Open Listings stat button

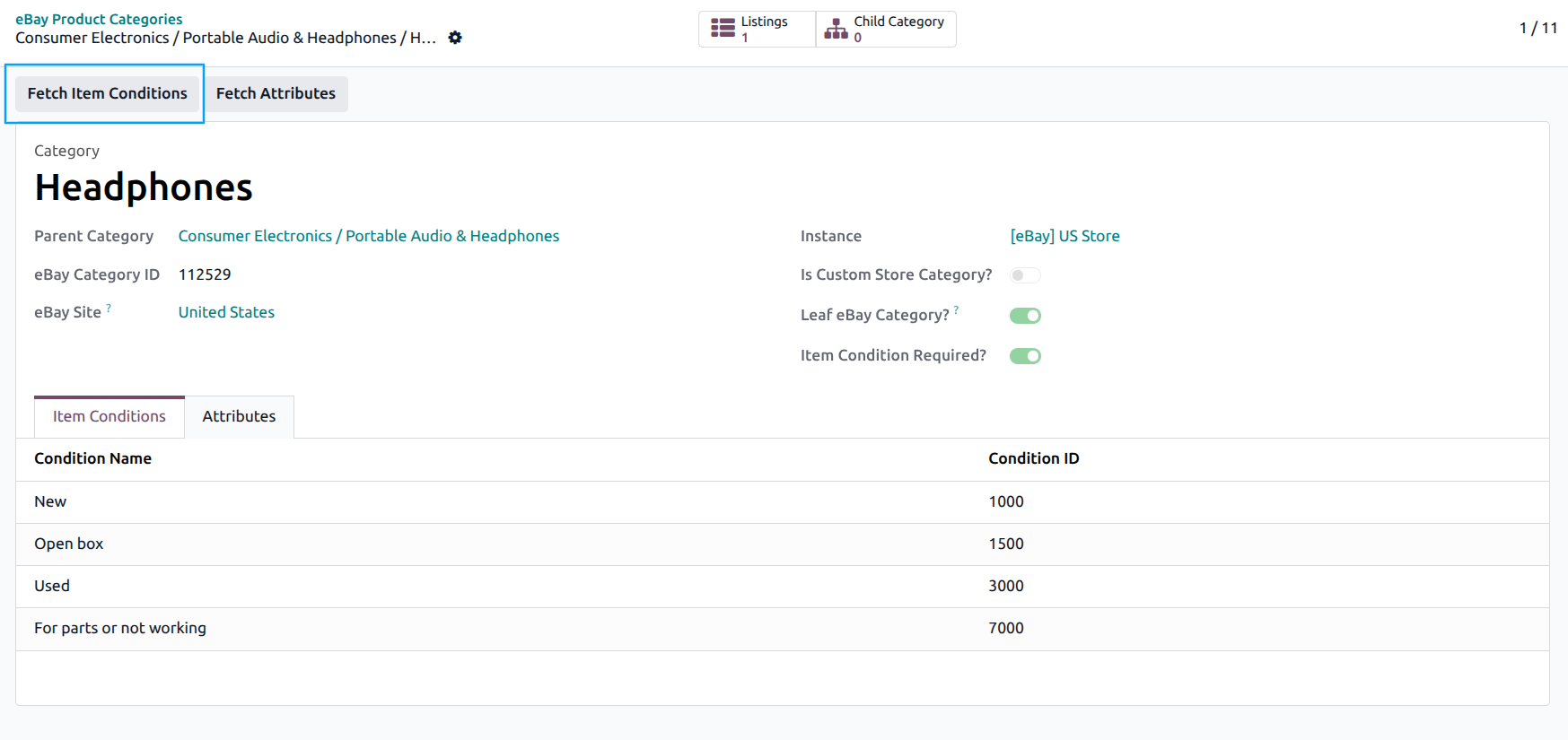tap(758, 29)
